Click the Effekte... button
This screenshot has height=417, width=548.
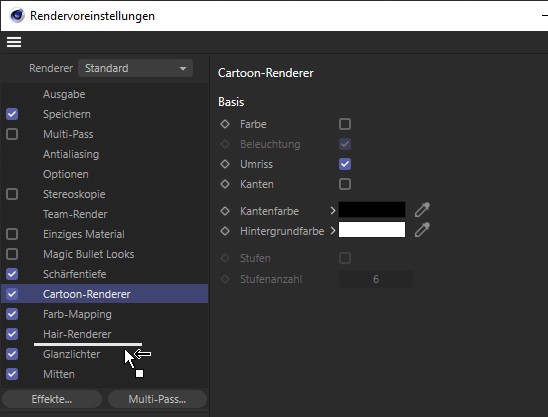(52, 399)
